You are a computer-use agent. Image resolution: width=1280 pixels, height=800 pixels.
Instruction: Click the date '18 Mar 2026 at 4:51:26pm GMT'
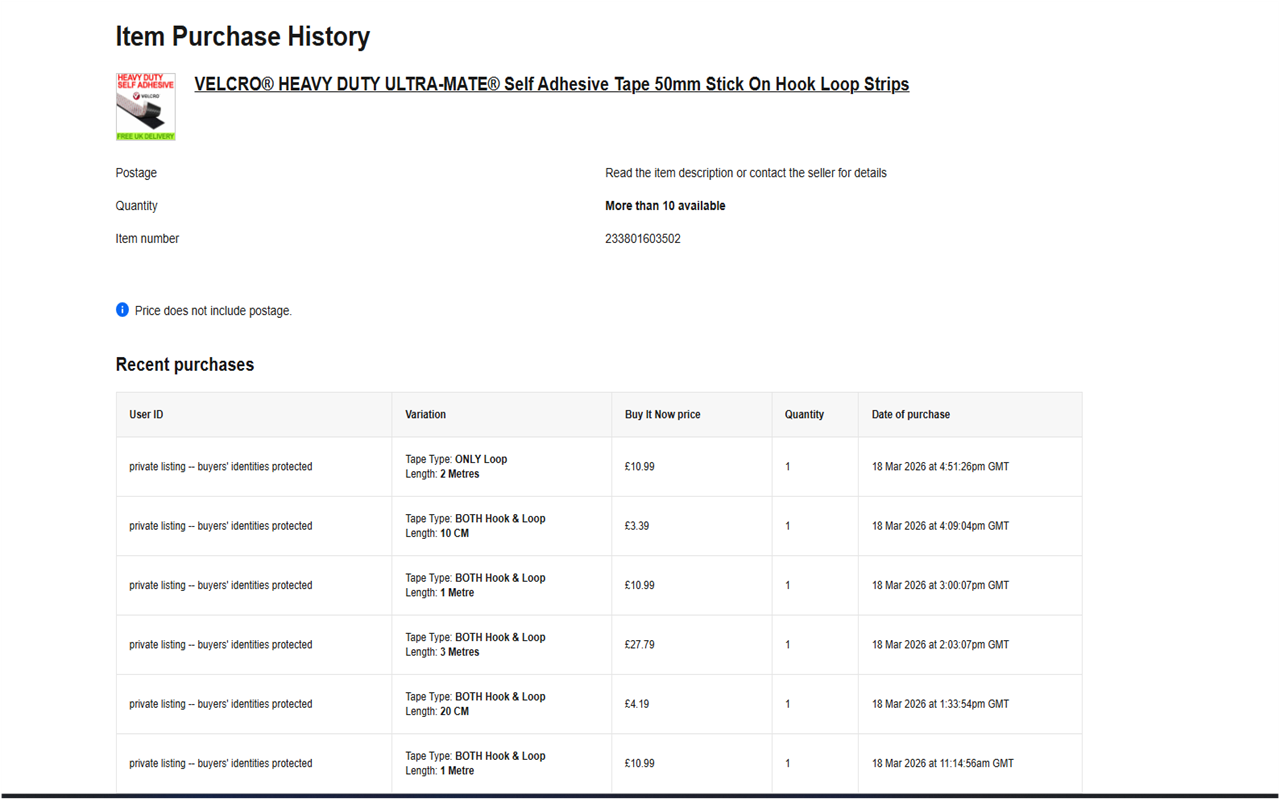point(940,467)
